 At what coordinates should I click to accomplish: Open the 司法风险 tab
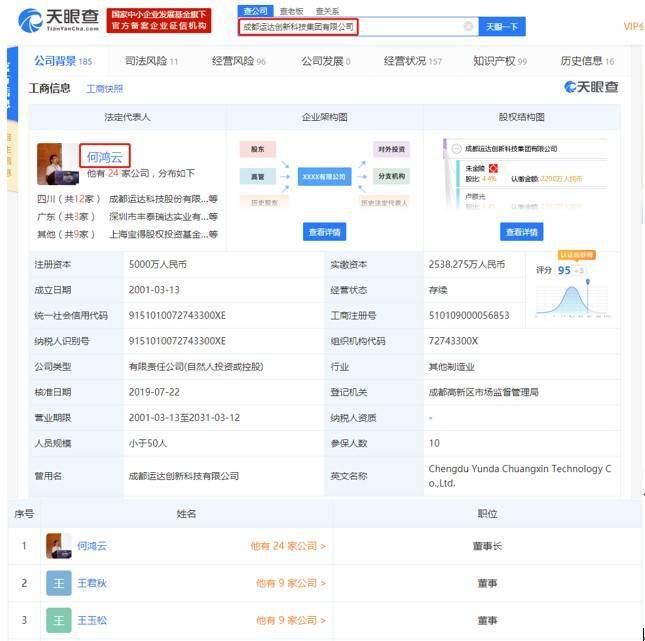coord(151,62)
